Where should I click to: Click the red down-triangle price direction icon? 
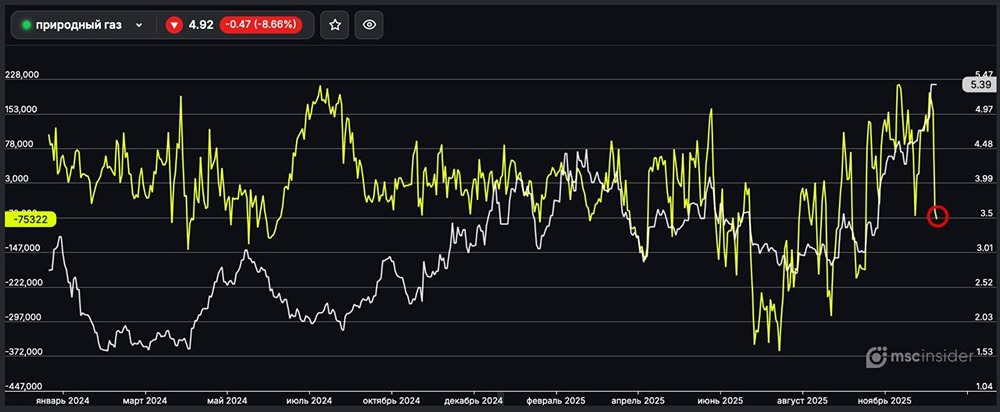click(174, 25)
